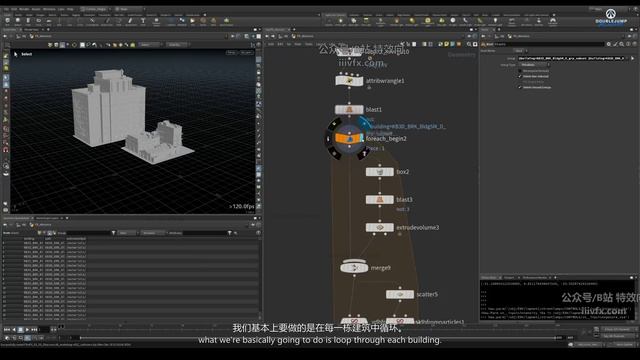This screenshot has width=640, height=360.
Task: Open the Group Type dropdown
Action: click(x=535, y=64)
